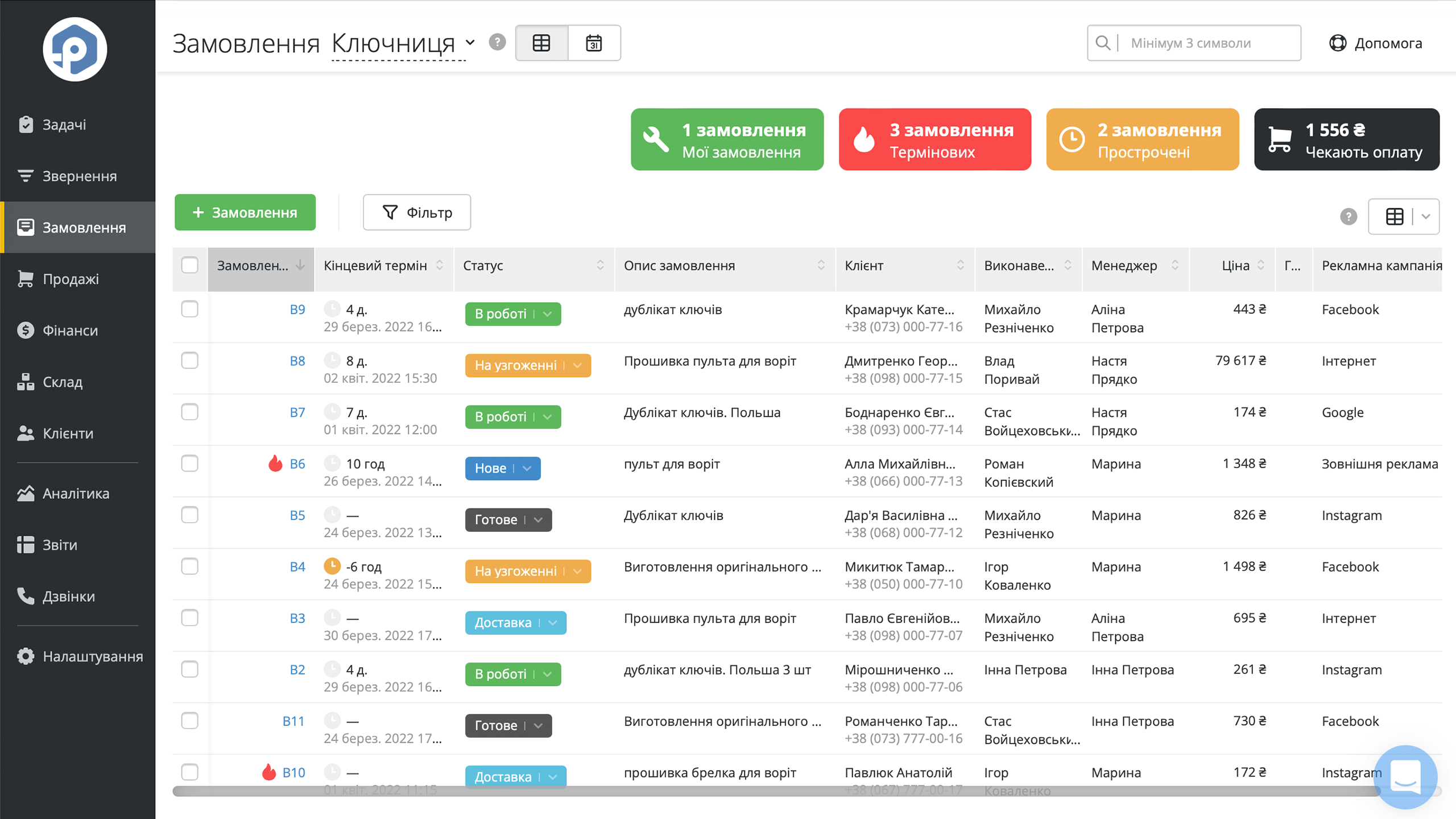Sort by Статус column arrows
1456x819 pixels.
point(600,265)
